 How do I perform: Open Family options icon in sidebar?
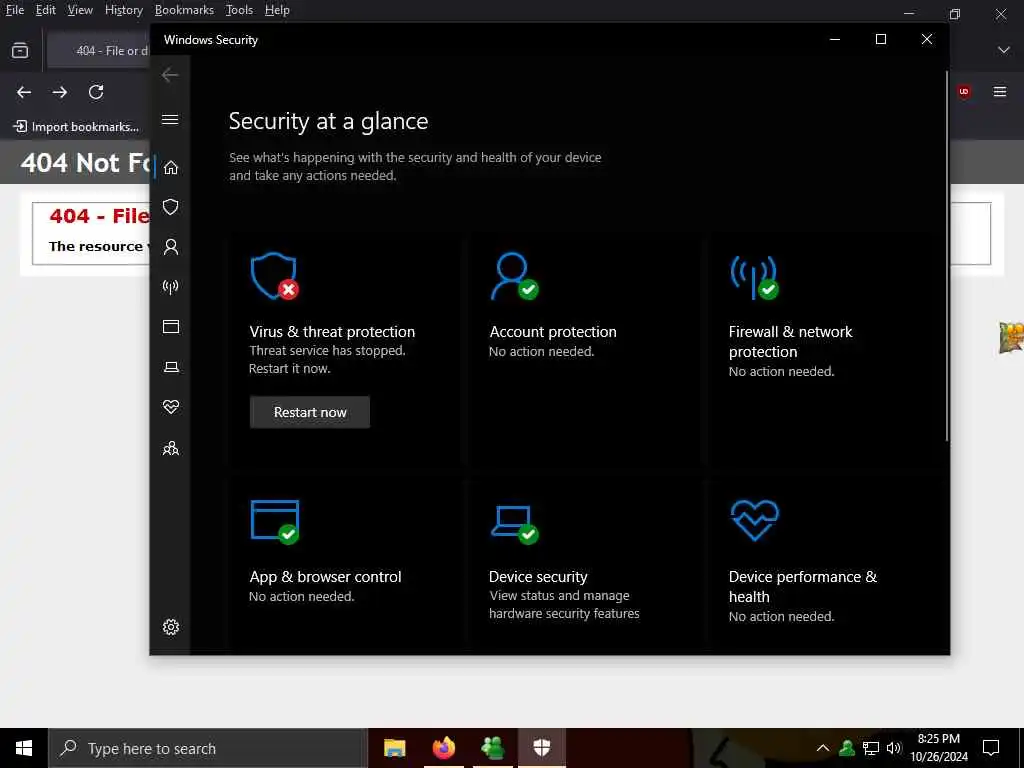(x=170, y=448)
